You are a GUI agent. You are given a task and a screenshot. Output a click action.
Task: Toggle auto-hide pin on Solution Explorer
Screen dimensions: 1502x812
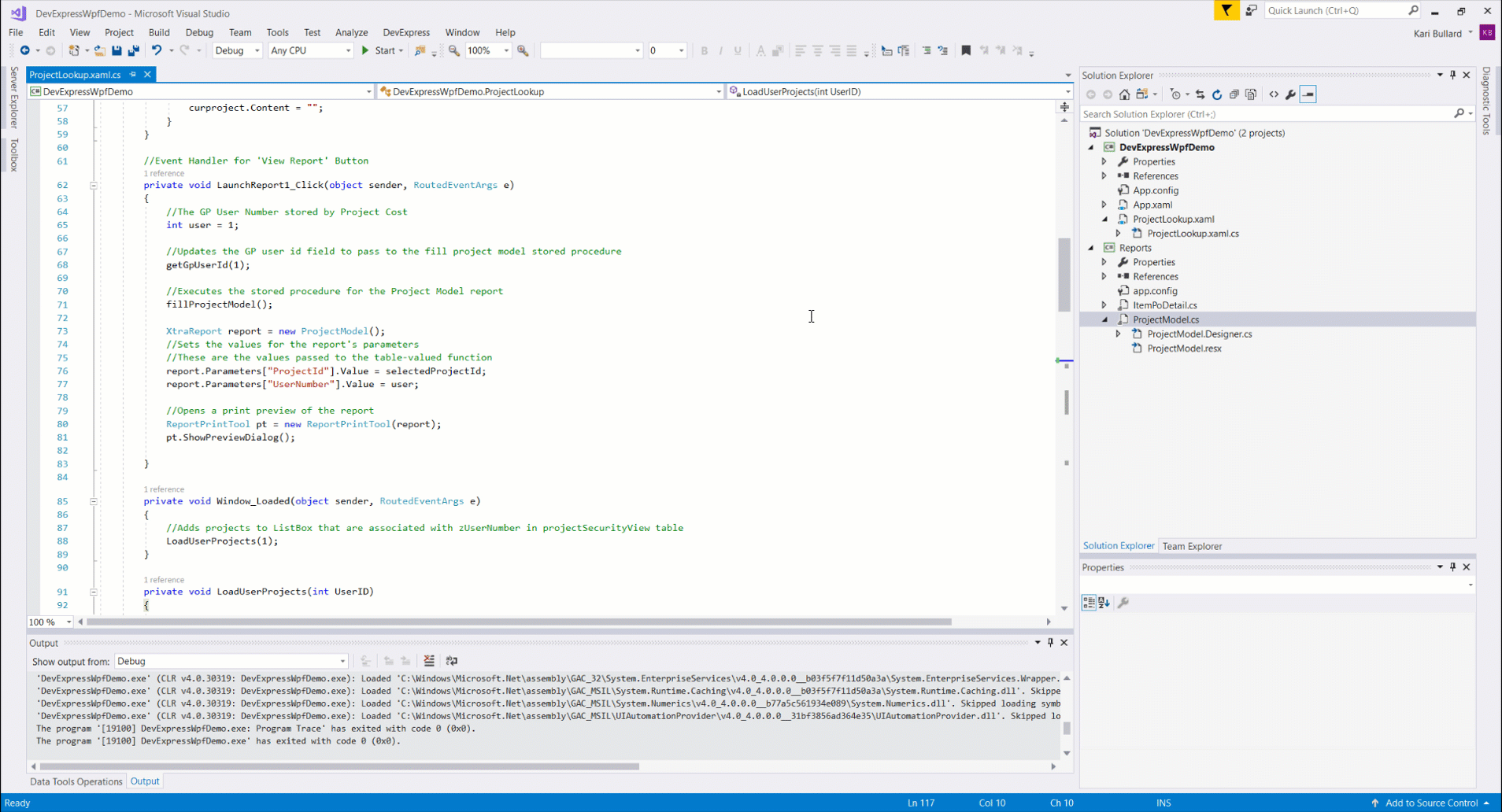pyautogui.click(x=1453, y=75)
